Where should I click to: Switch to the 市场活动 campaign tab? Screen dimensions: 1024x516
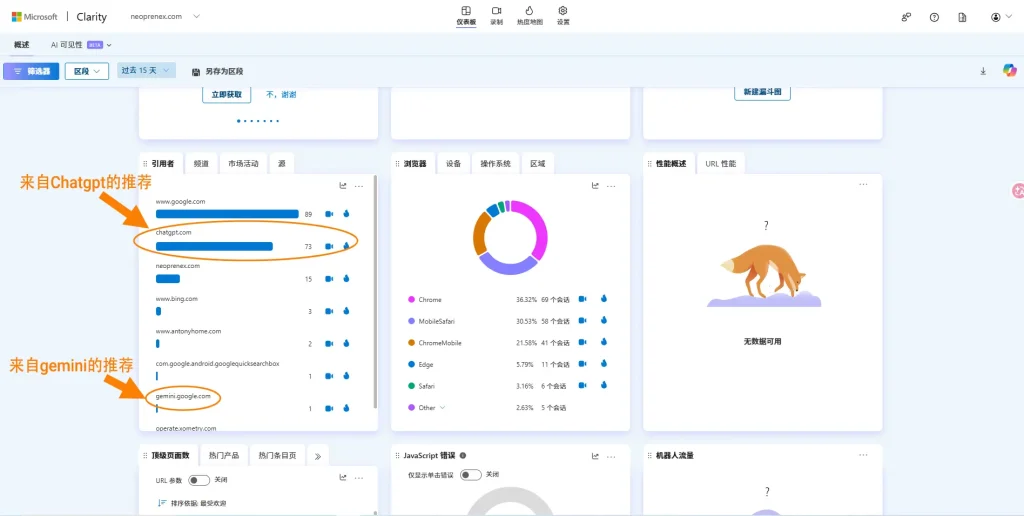coord(244,164)
